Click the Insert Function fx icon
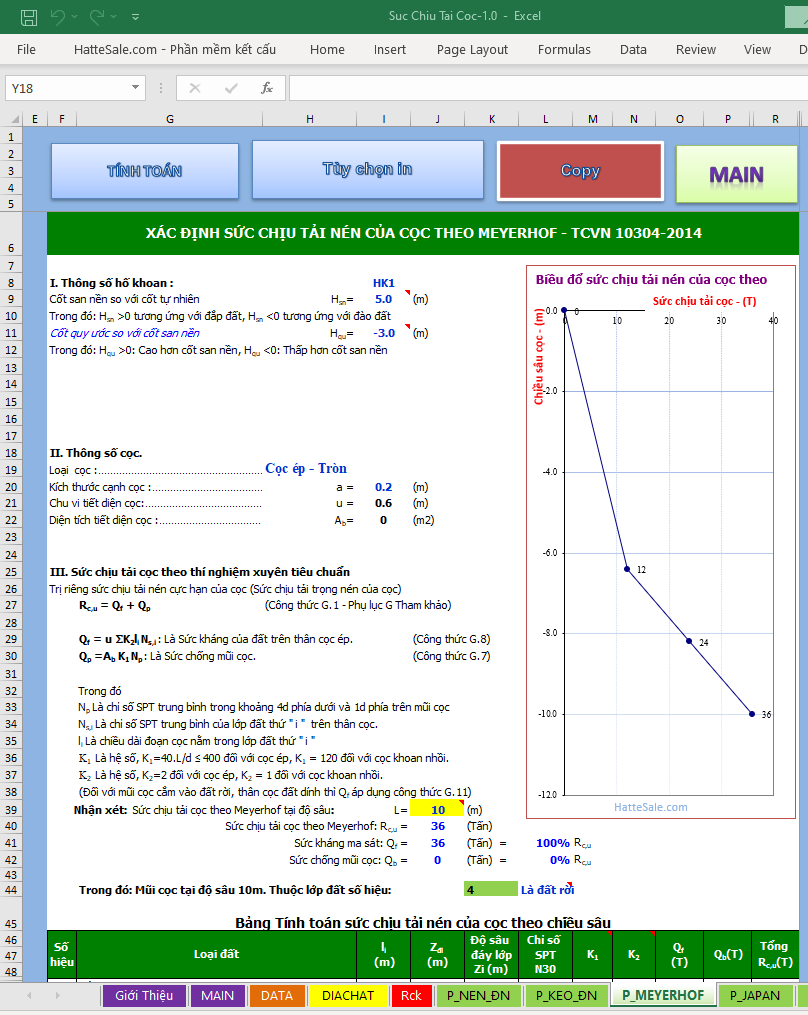808x1015 pixels. click(266, 87)
